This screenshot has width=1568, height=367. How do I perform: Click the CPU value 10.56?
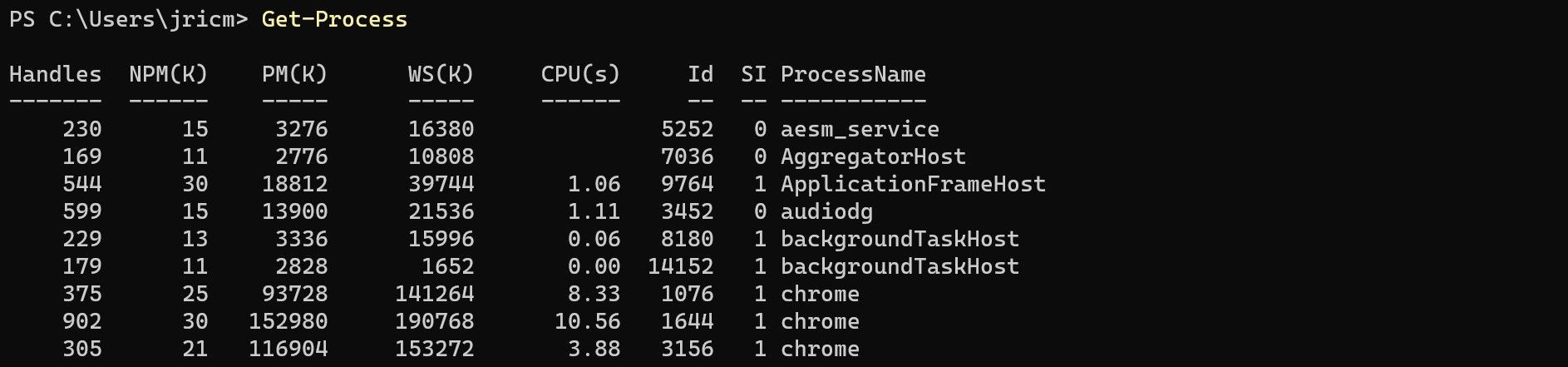(587, 321)
